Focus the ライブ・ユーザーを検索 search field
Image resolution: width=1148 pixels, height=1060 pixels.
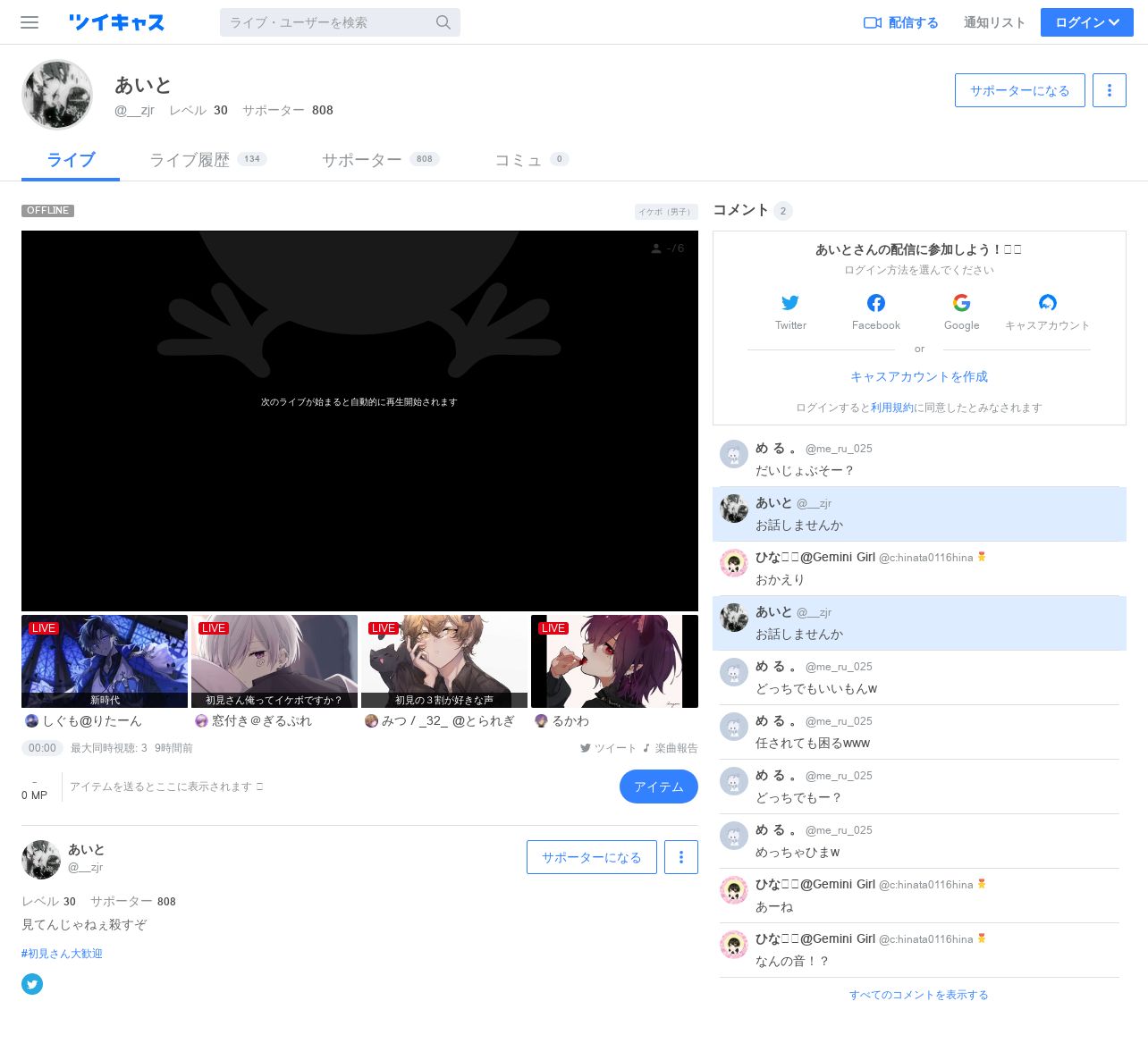tap(340, 22)
